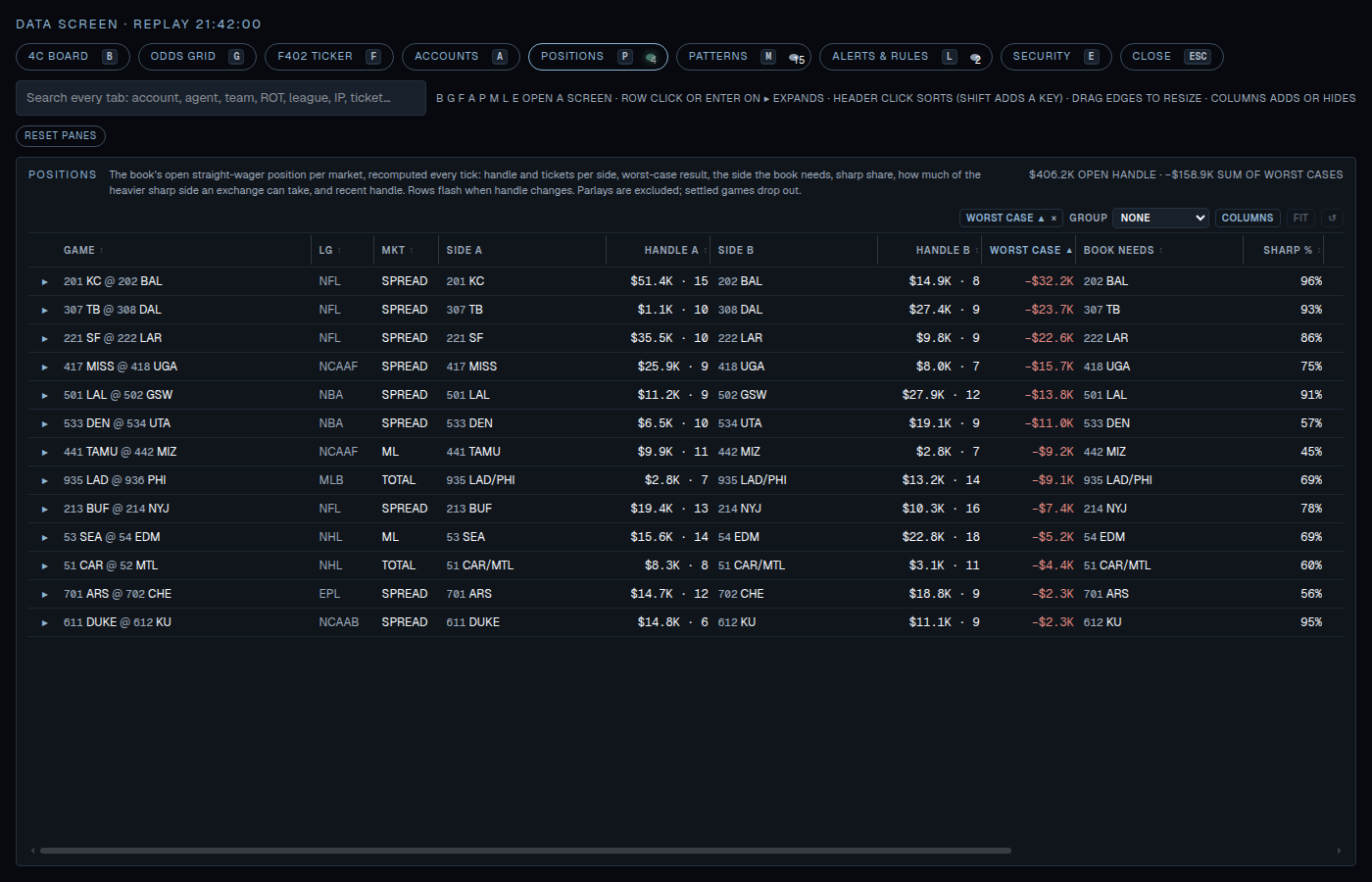Expand the SEA @ EDM row

(x=45, y=538)
